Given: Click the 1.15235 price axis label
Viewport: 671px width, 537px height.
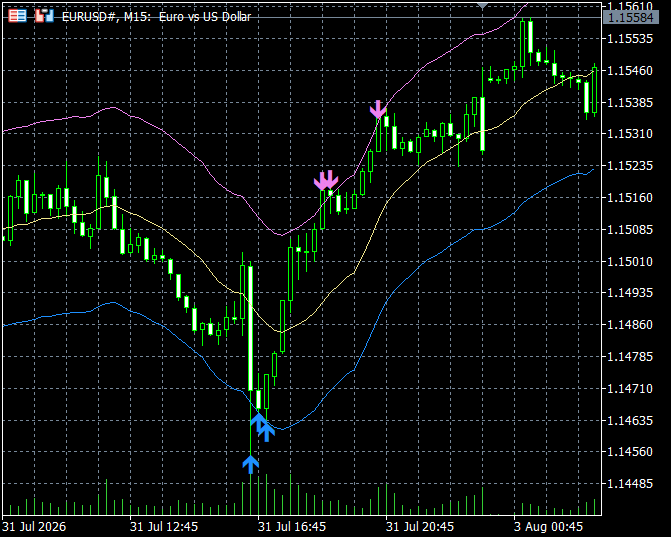Looking at the screenshot, I should pos(630,166).
